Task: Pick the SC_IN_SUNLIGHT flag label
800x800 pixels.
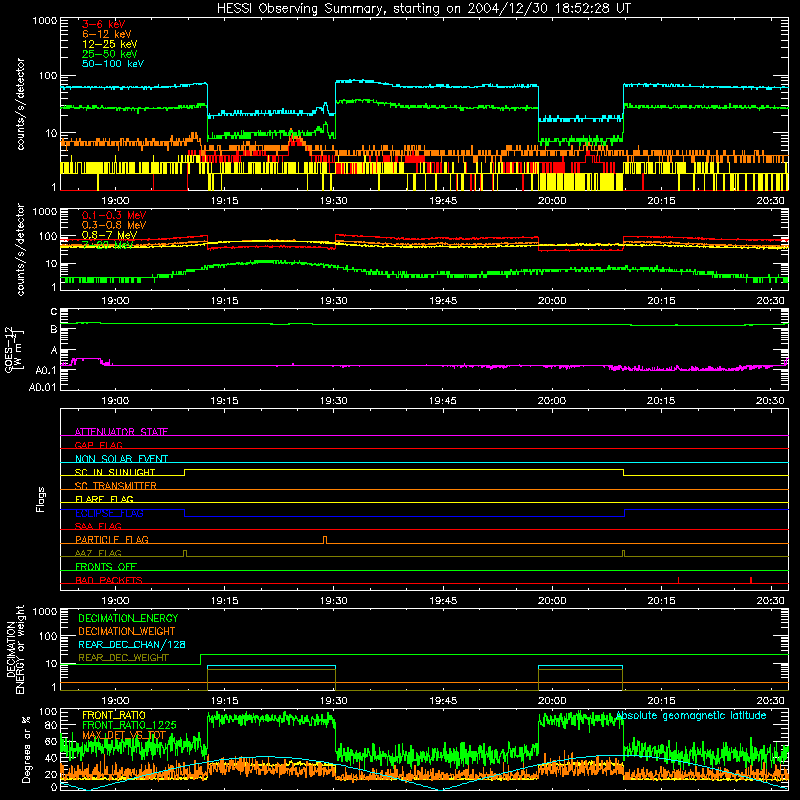Action: click(x=115, y=472)
